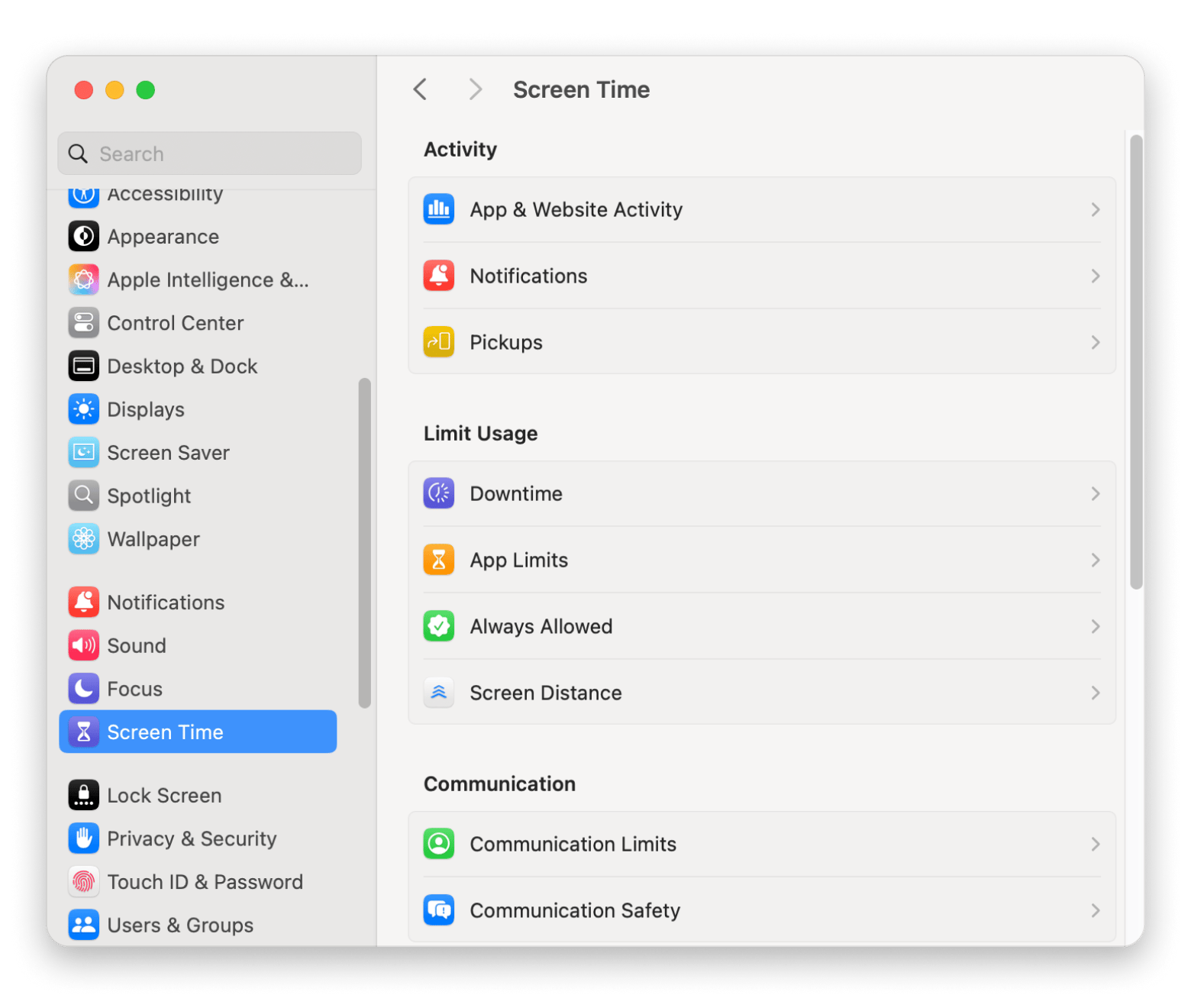Screen dimensions: 1191x1008
Task: Open the Appearance sidebar icon
Action: click(x=84, y=237)
